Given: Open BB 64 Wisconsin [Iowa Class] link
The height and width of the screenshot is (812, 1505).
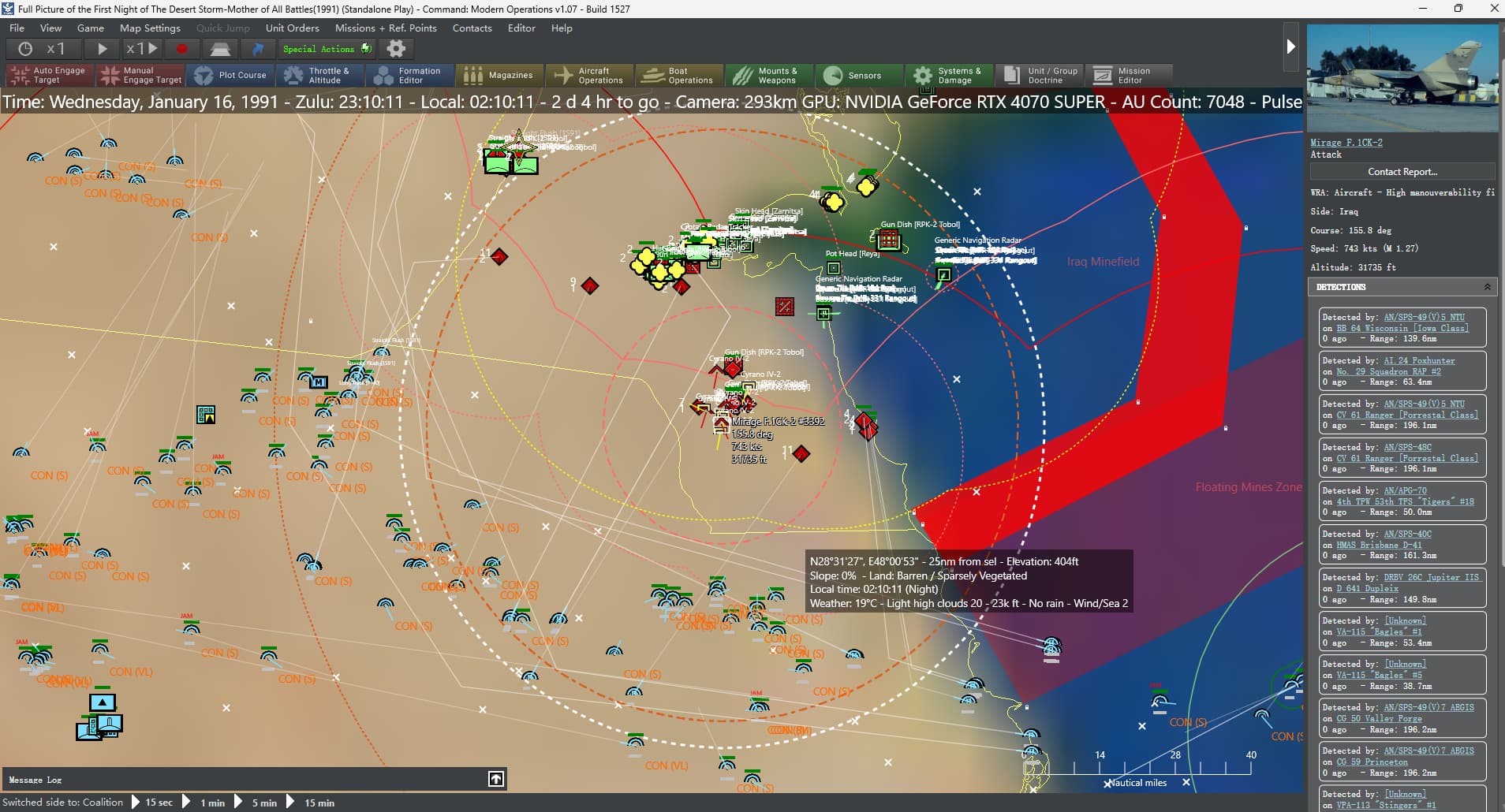Looking at the screenshot, I should (x=1402, y=328).
